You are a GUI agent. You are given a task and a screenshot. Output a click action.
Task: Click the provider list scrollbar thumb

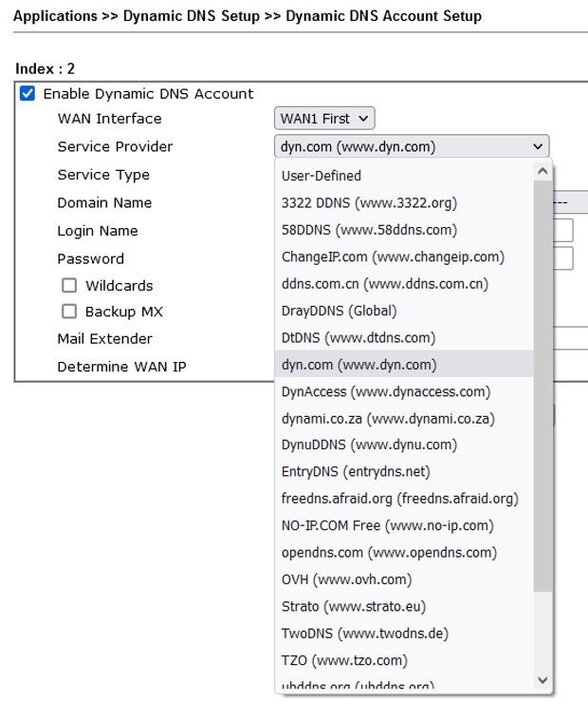pyautogui.click(x=543, y=386)
